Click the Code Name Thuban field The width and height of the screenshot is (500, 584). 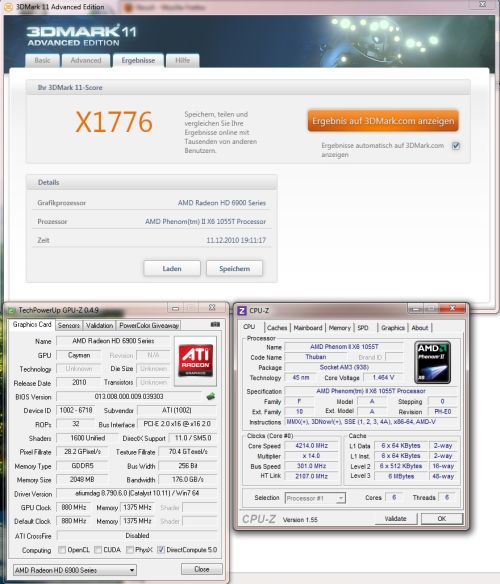click(316, 357)
